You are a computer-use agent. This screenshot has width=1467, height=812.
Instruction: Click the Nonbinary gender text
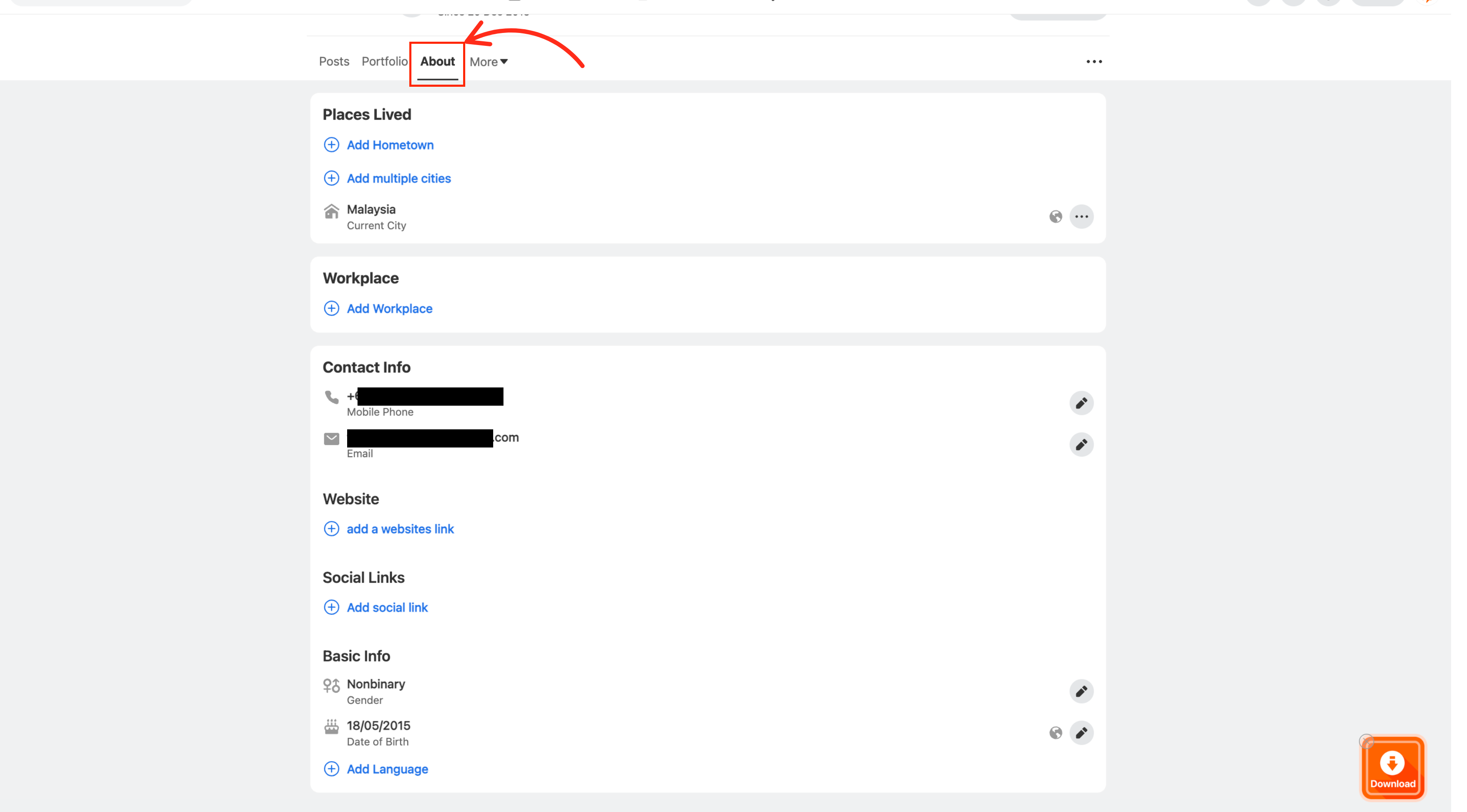376,684
